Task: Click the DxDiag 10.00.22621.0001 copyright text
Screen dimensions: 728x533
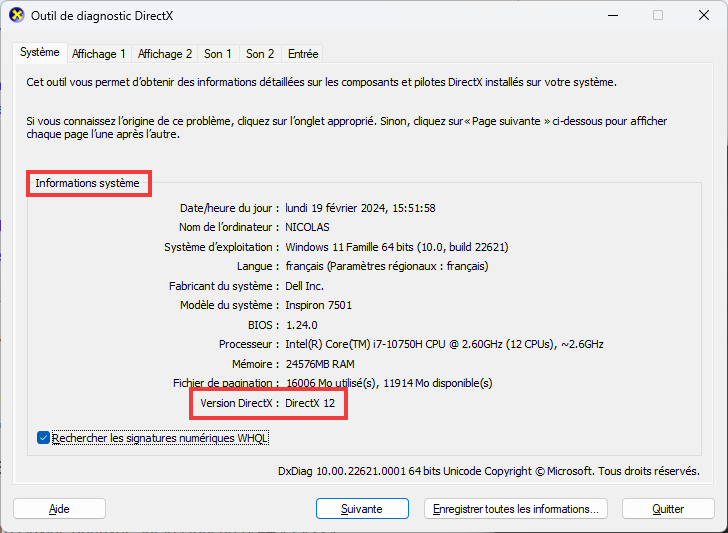Action: [489, 471]
